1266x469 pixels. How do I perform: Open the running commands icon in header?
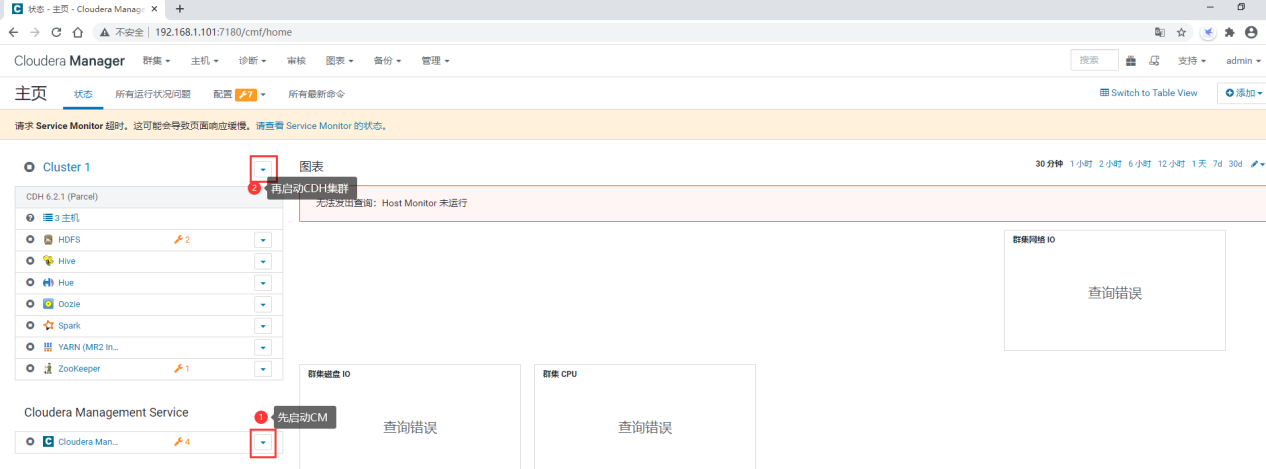click(1155, 61)
